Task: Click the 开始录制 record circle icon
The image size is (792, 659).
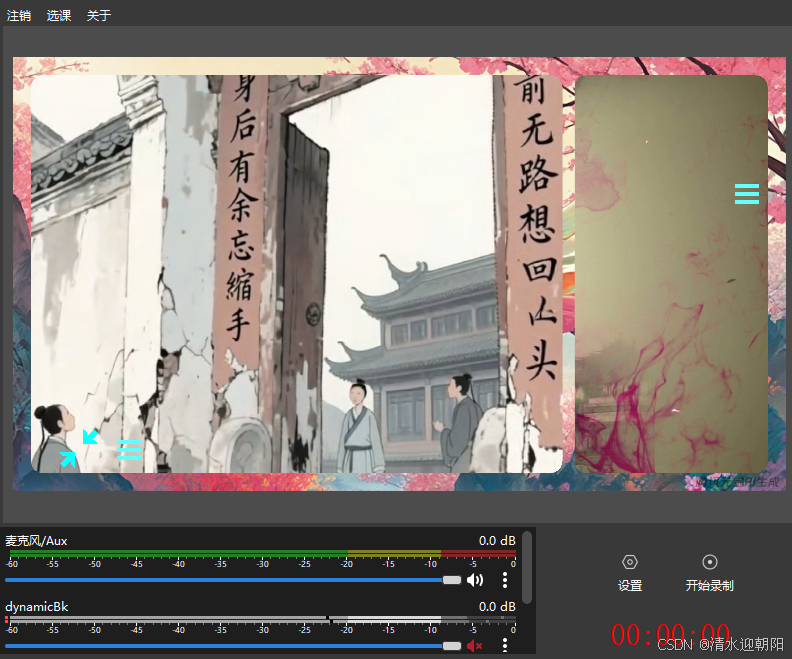Action: pyautogui.click(x=710, y=562)
